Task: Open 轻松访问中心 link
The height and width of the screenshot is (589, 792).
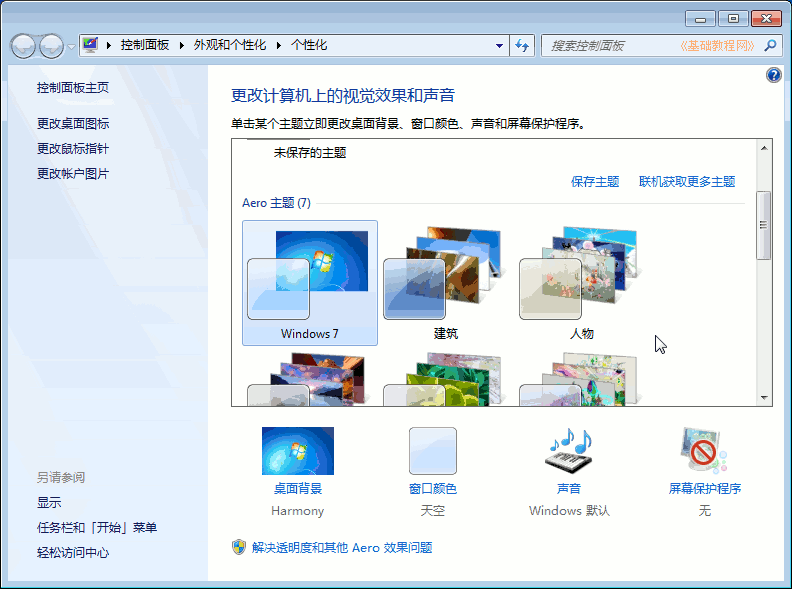Action: click(73, 553)
